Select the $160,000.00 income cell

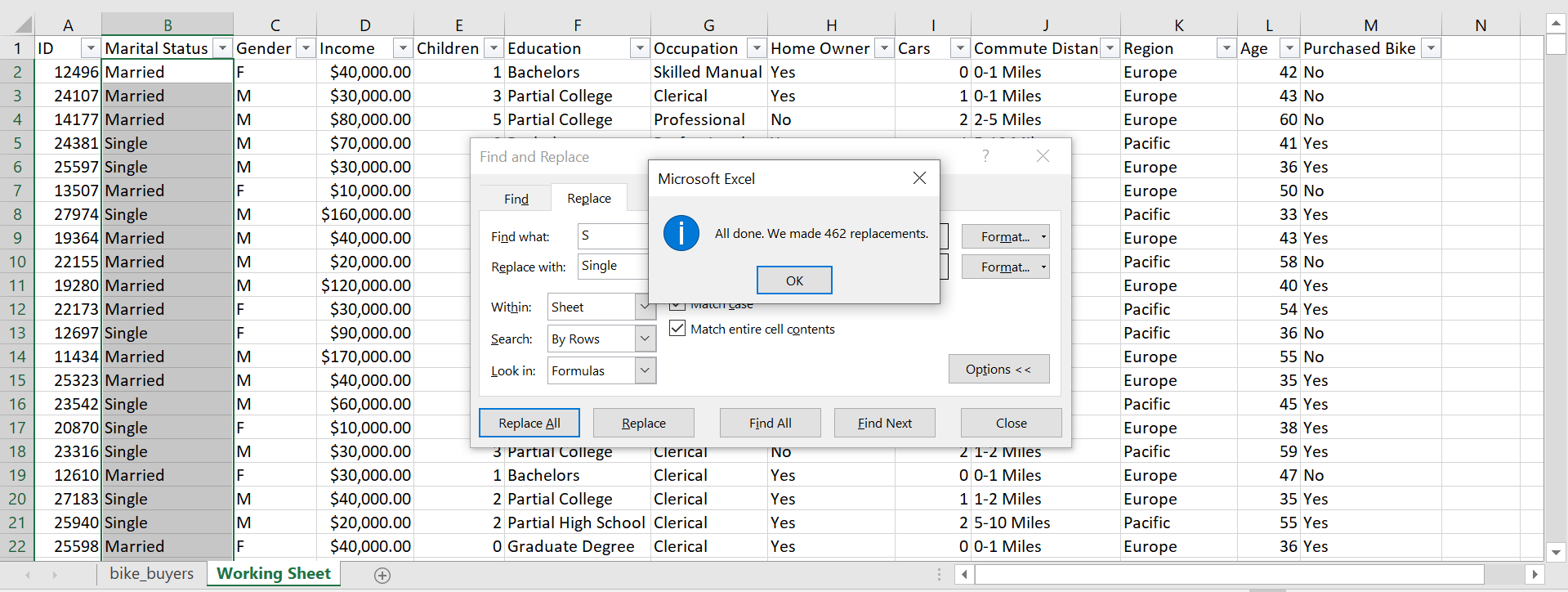365,214
